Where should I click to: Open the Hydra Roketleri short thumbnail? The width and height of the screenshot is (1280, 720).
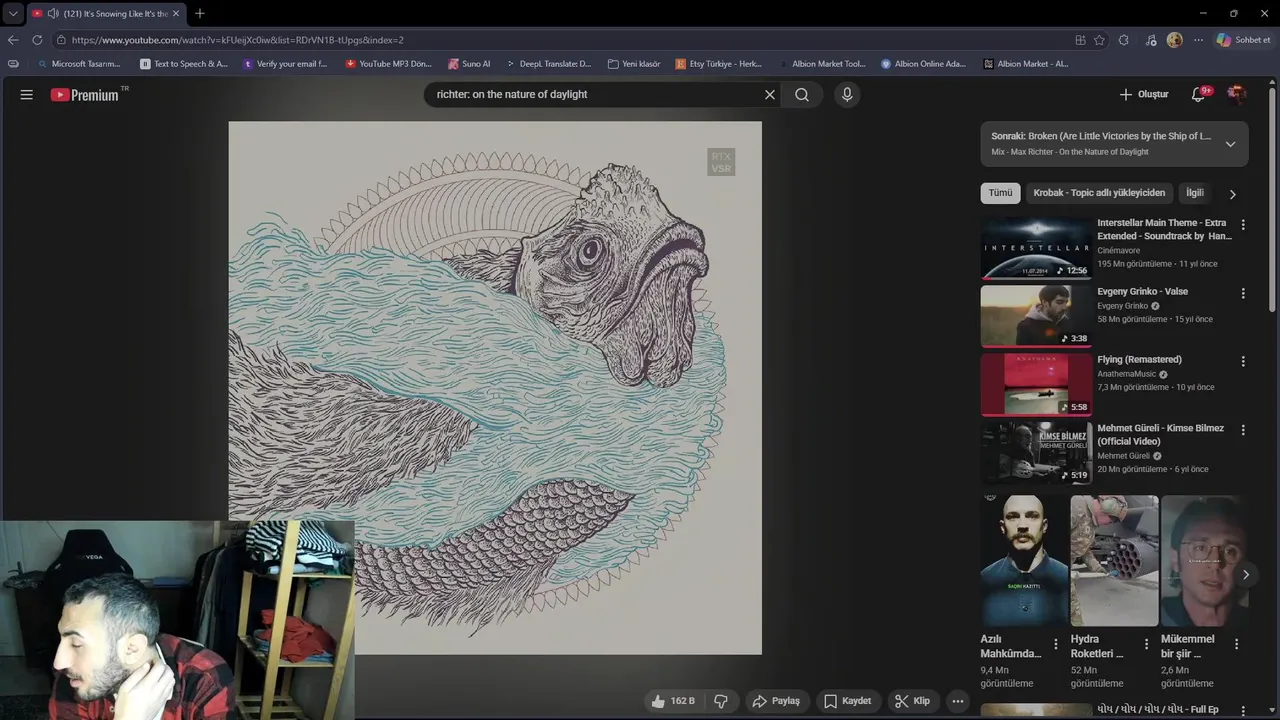pyautogui.click(x=1114, y=560)
